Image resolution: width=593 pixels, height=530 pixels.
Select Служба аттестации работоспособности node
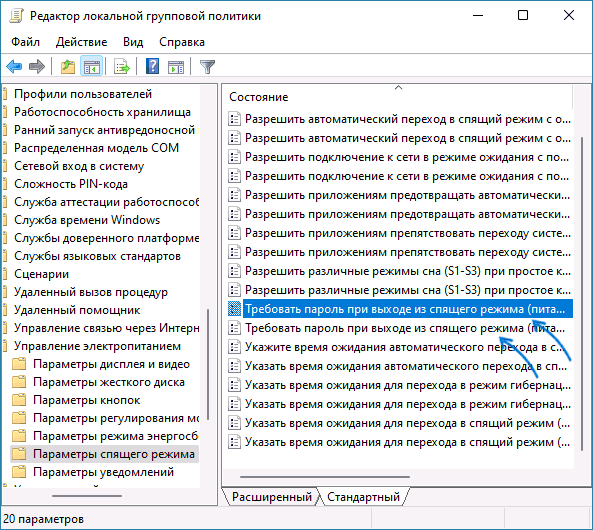coord(106,202)
